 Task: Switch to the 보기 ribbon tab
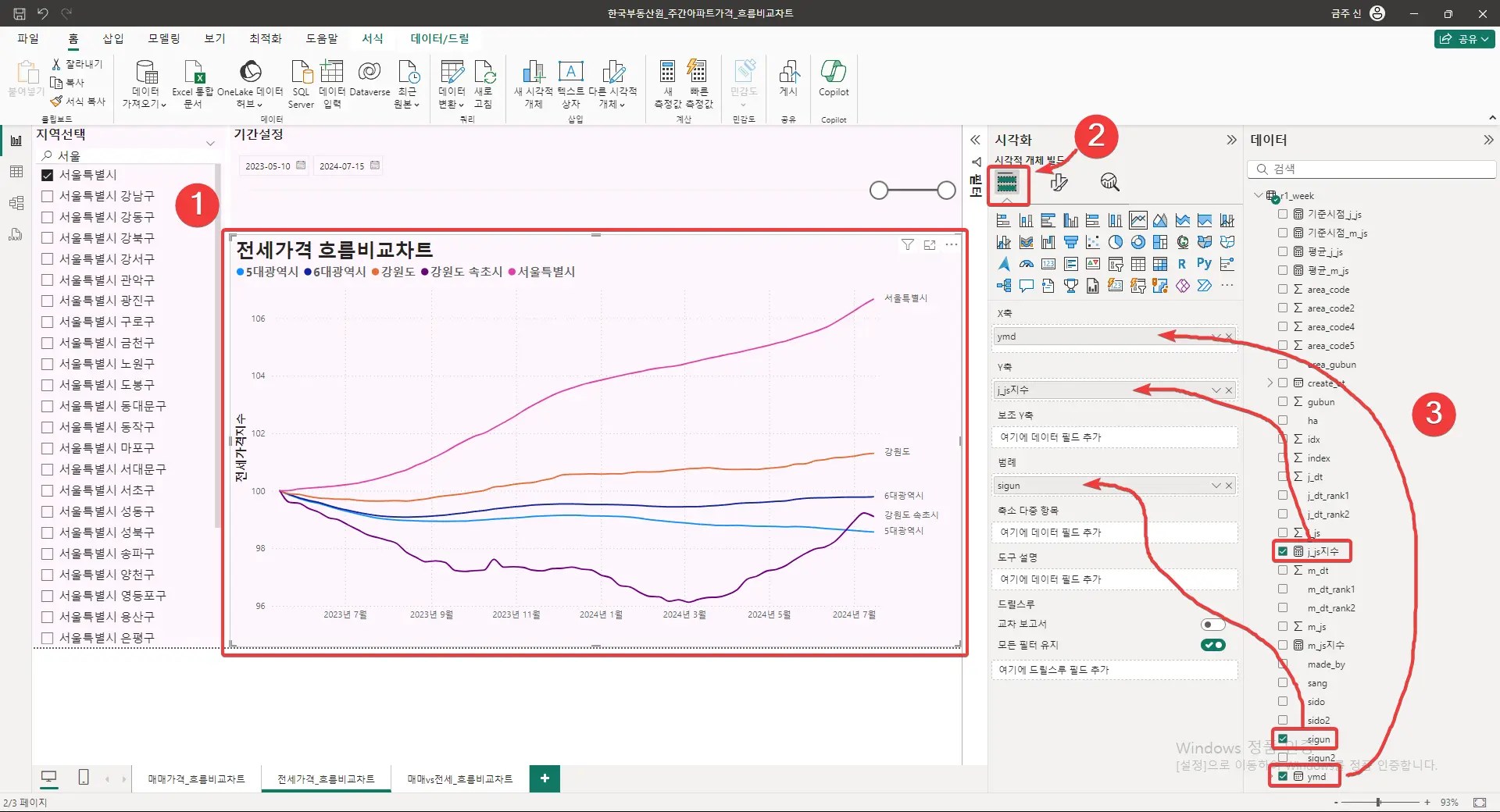tap(215, 38)
